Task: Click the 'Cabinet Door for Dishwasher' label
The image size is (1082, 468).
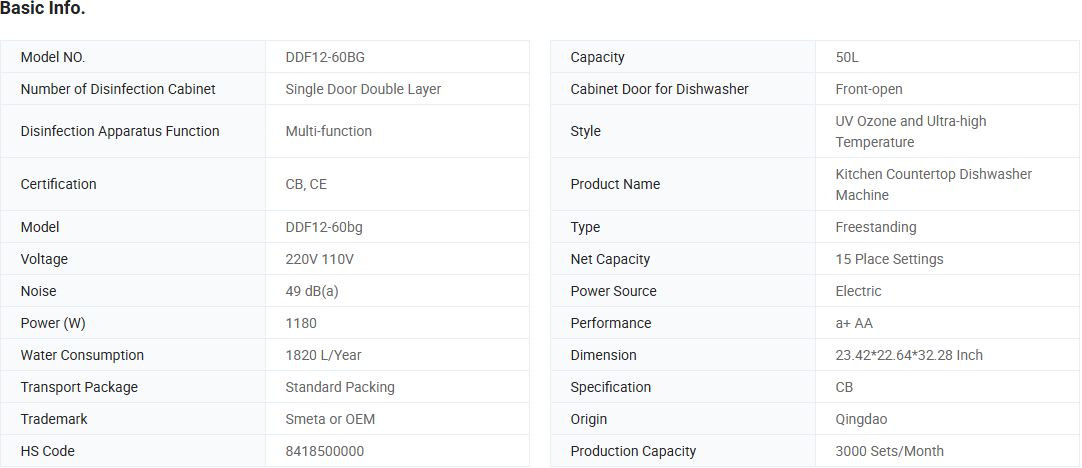Action: 659,89
